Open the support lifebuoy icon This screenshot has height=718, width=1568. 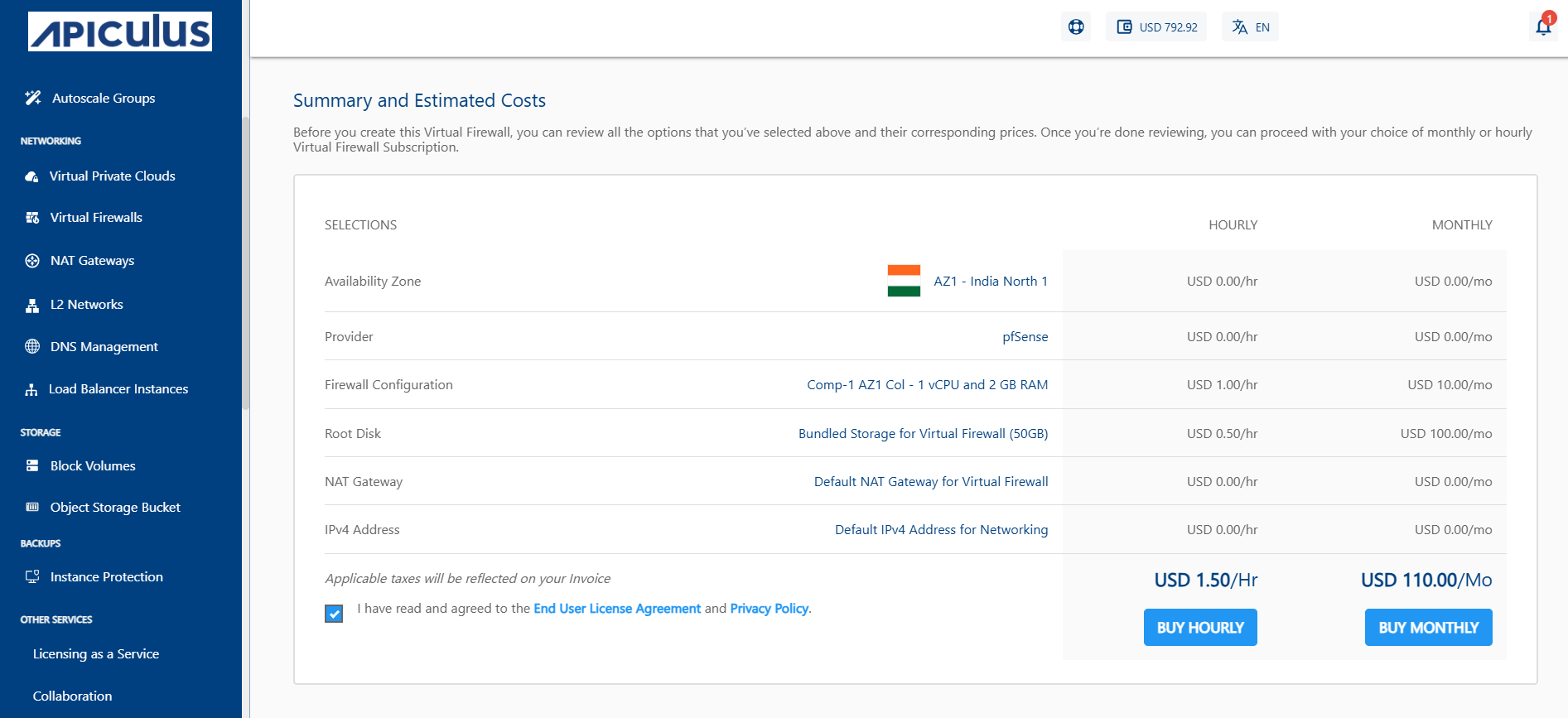[x=1076, y=27]
